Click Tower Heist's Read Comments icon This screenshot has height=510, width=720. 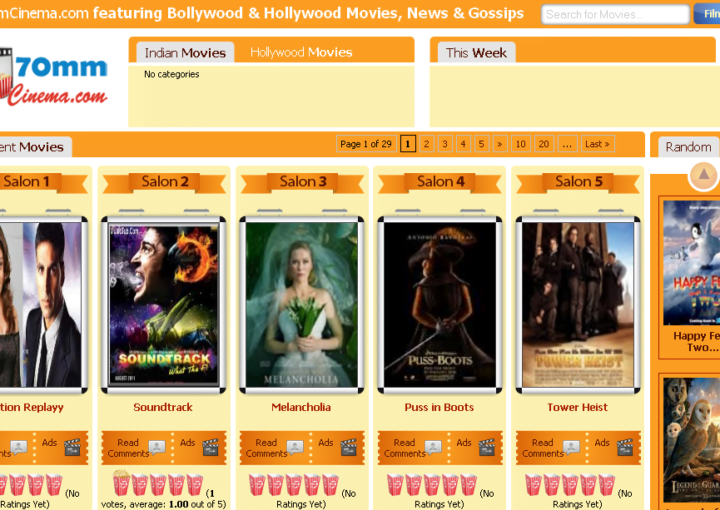(571, 447)
